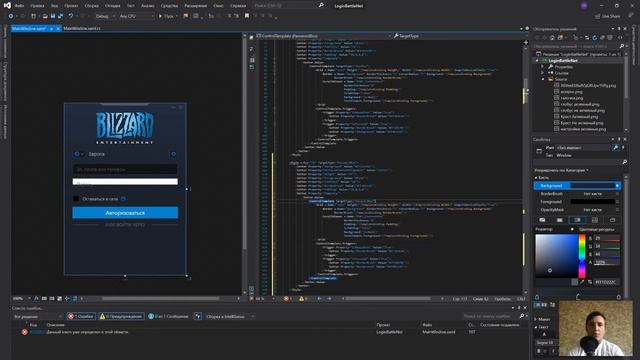Click inside the color picker gradient square
Image resolution: width=640 pixels, height=360 pixels.
(x=556, y=256)
